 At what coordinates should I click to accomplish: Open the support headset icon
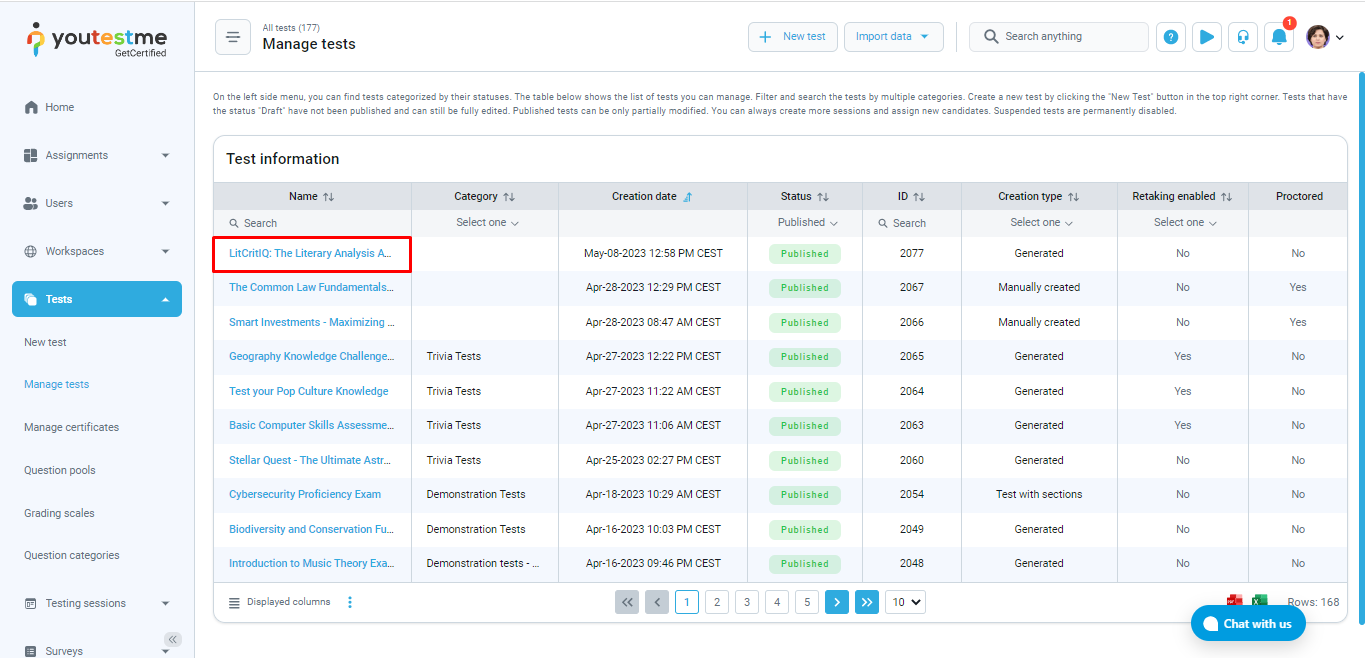(x=1243, y=37)
